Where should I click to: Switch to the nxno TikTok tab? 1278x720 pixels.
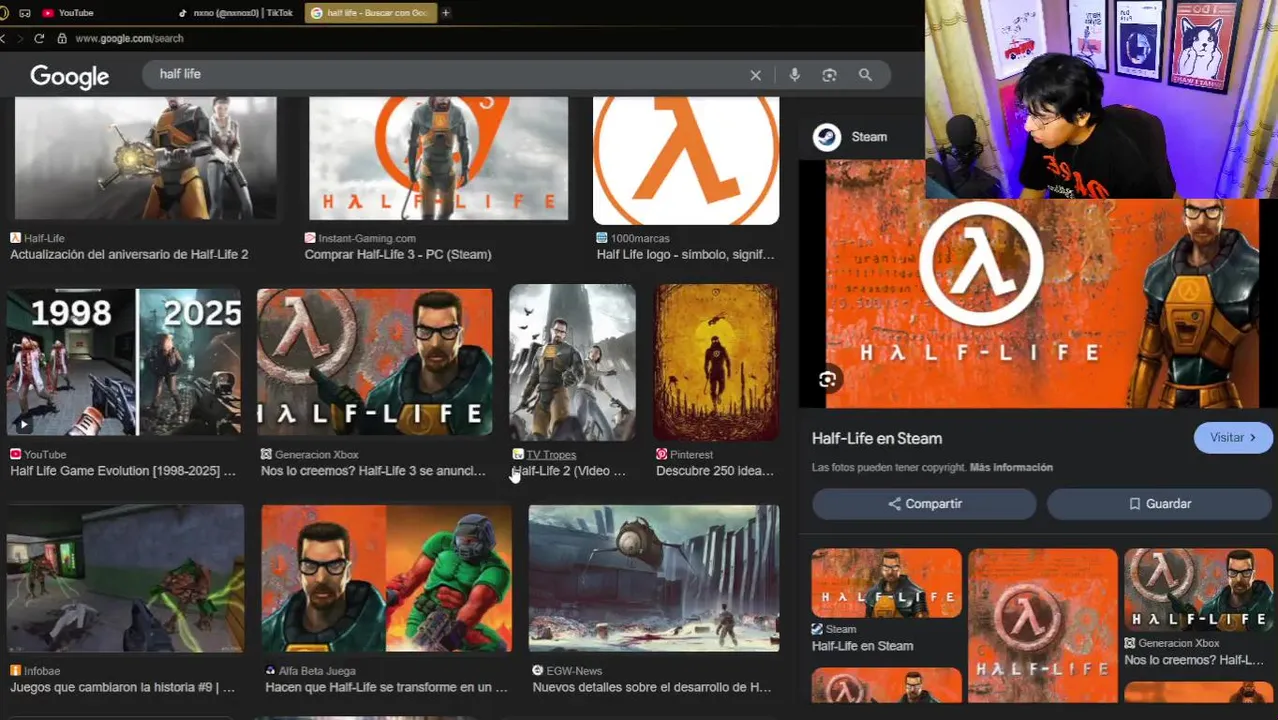[x=236, y=13]
